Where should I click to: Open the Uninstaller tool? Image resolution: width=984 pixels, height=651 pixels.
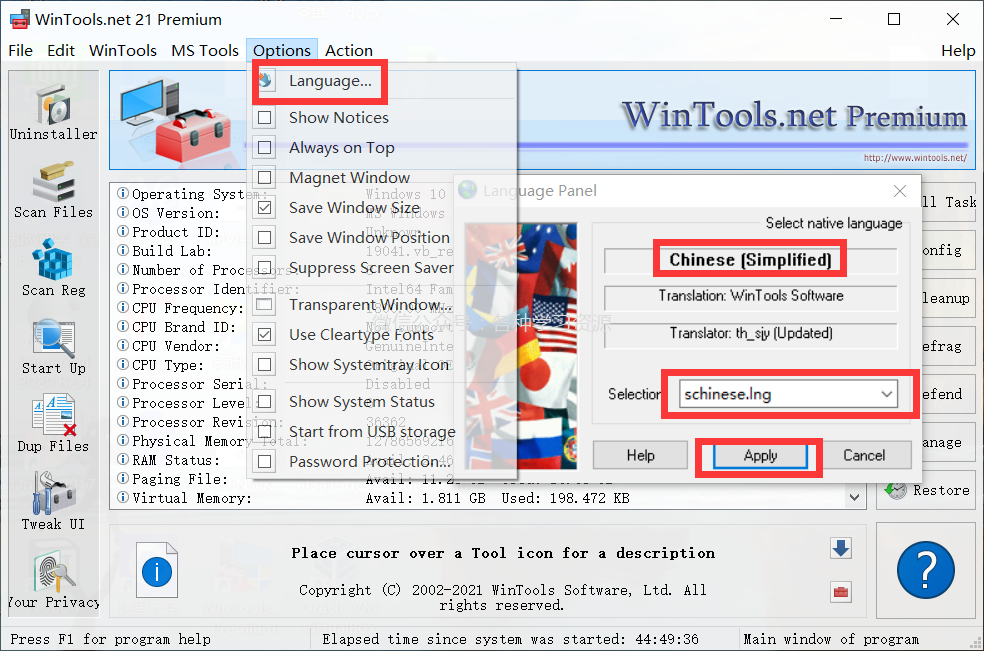click(53, 110)
